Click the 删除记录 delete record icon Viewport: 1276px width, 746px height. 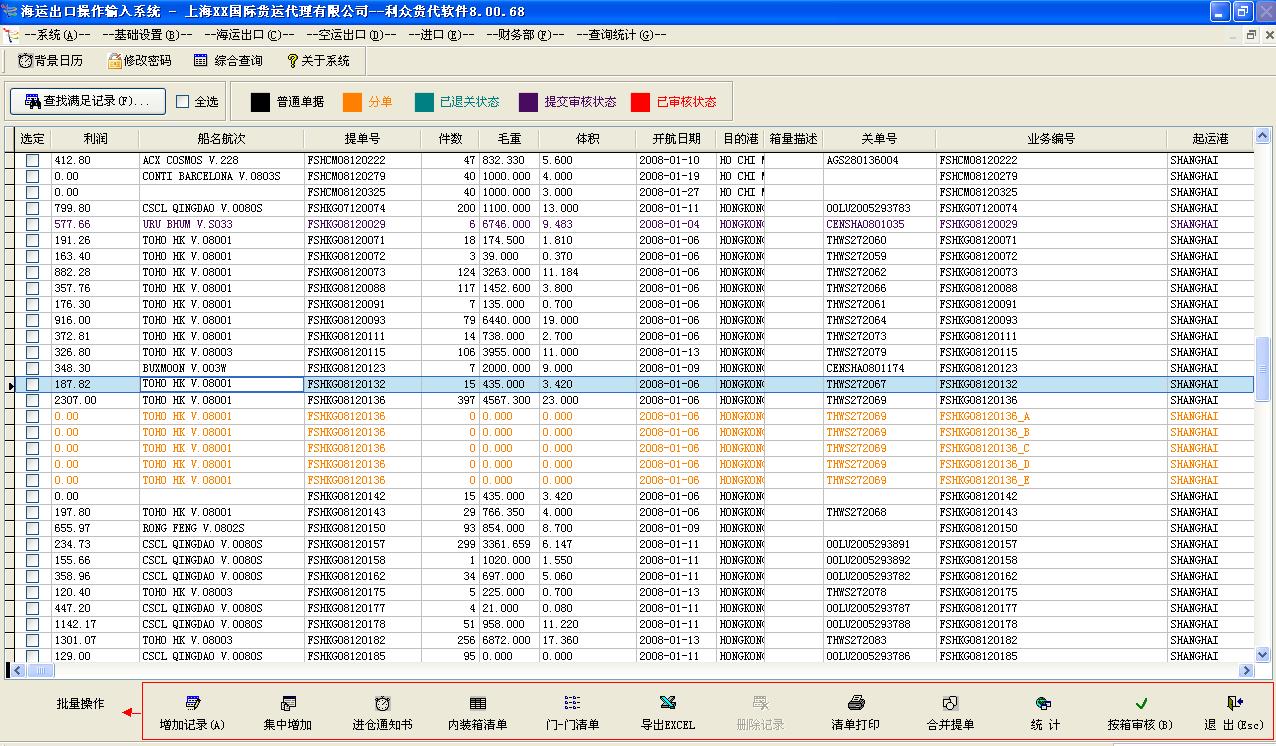click(760, 713)
